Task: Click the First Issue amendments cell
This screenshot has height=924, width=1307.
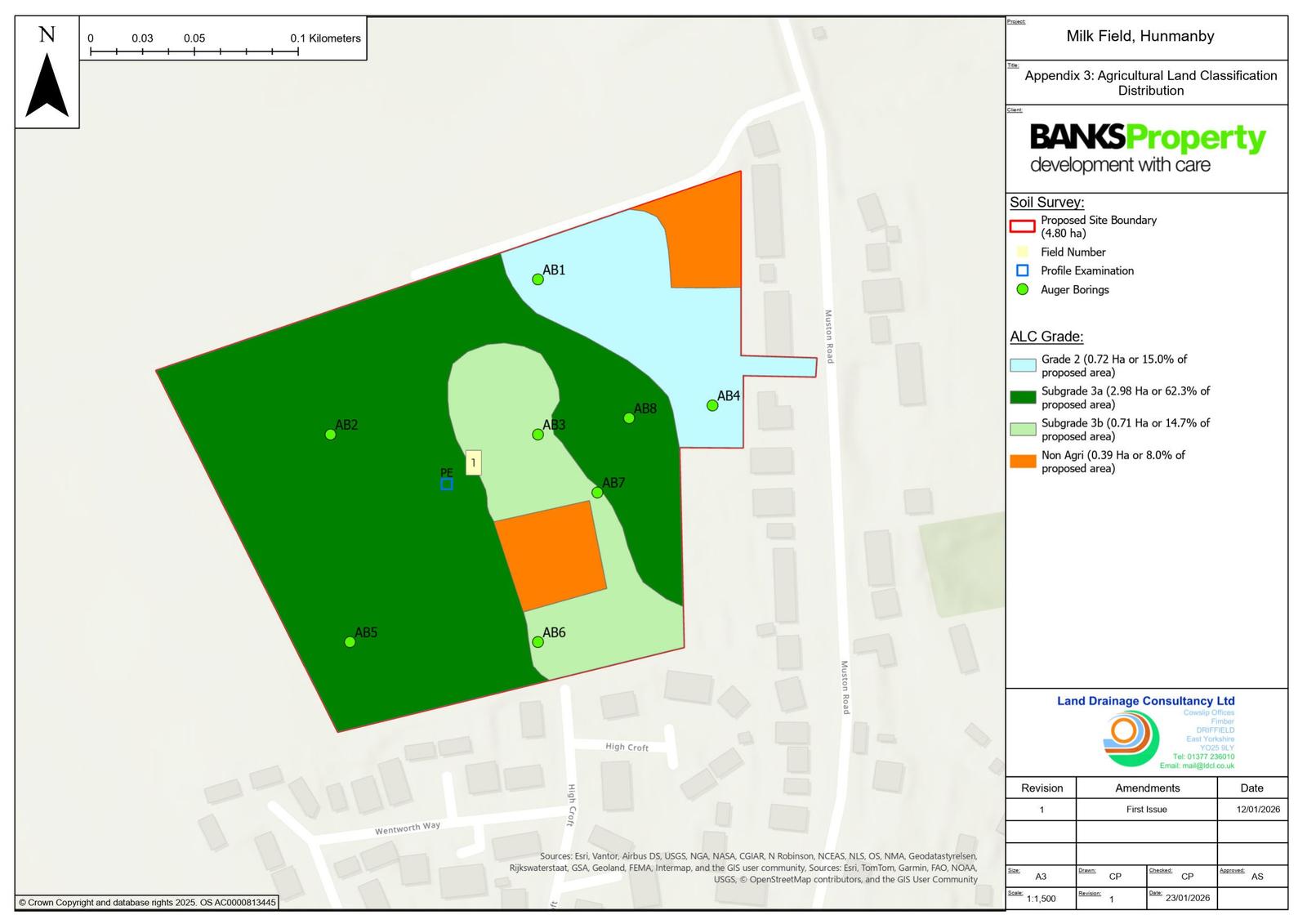Action: [x=1146, y=810]
